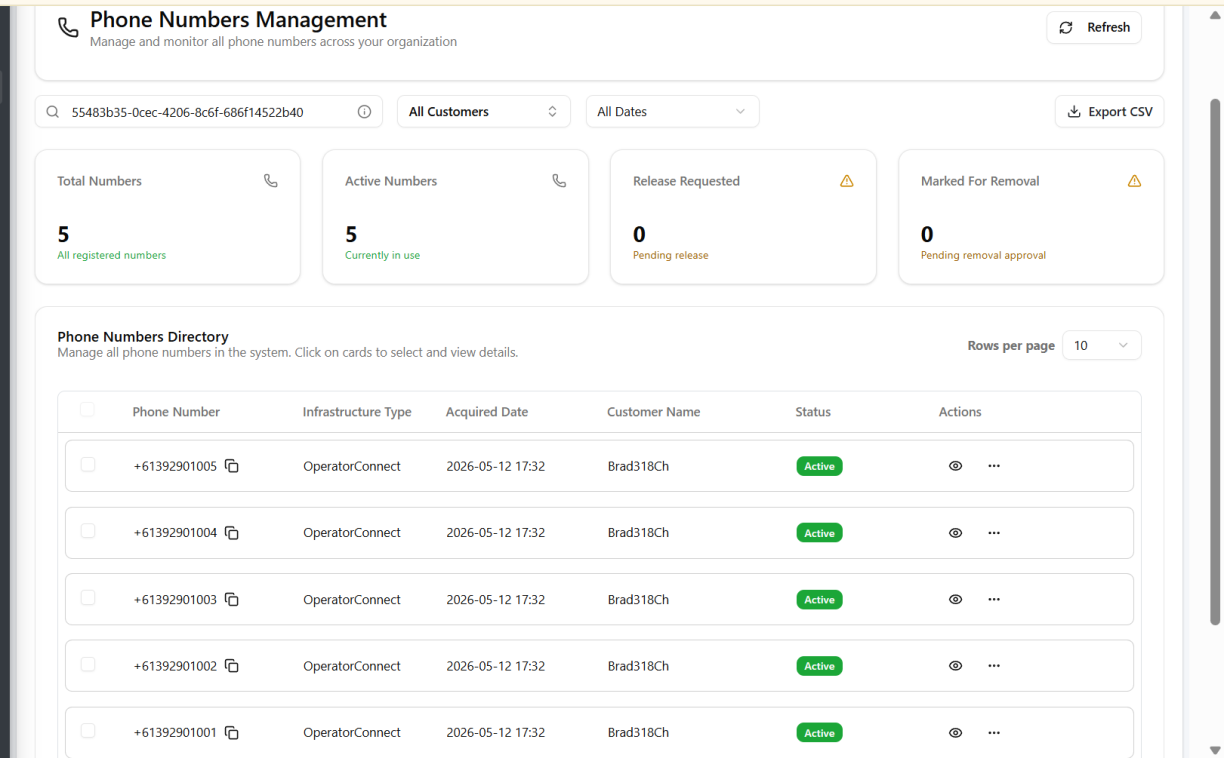The width and height of the screenshot is (1224, 758).
Task: Click the info icon in search field
Action: [365, 112]
